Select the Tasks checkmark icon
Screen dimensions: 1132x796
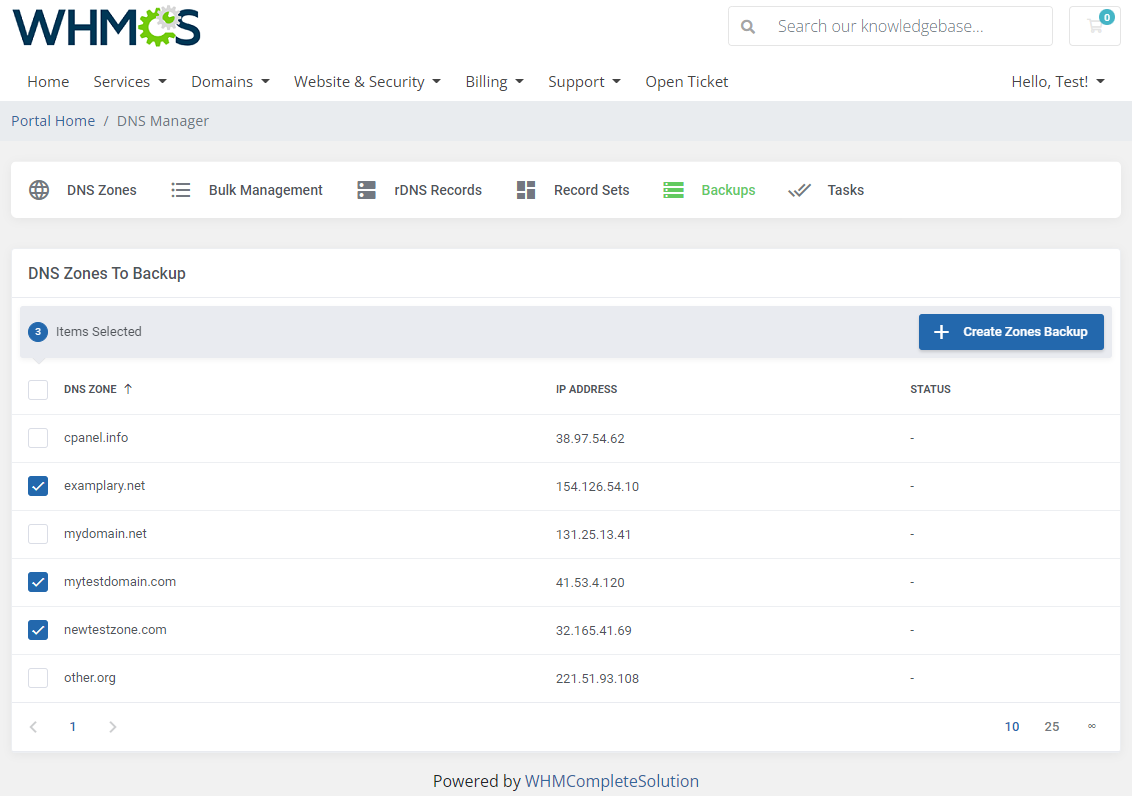(800, 189)
